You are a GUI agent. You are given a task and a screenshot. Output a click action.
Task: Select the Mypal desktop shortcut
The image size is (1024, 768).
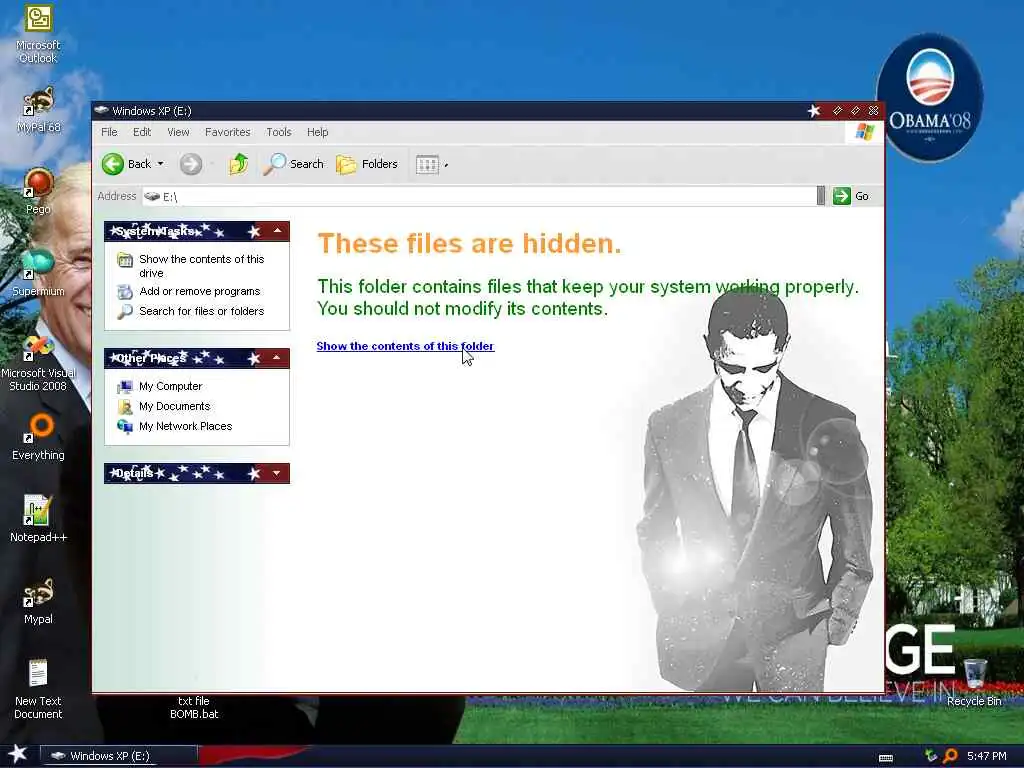[39, 594]
